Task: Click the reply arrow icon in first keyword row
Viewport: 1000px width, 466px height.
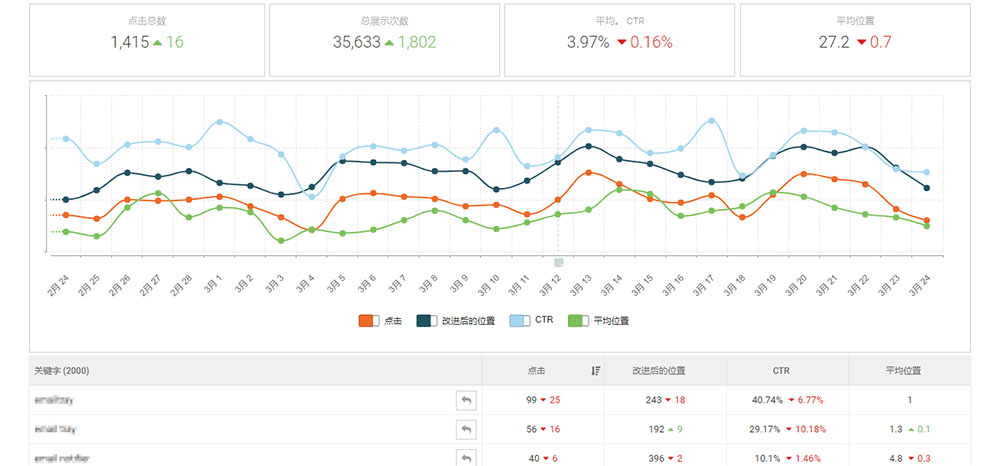Action: pos(466,400)
